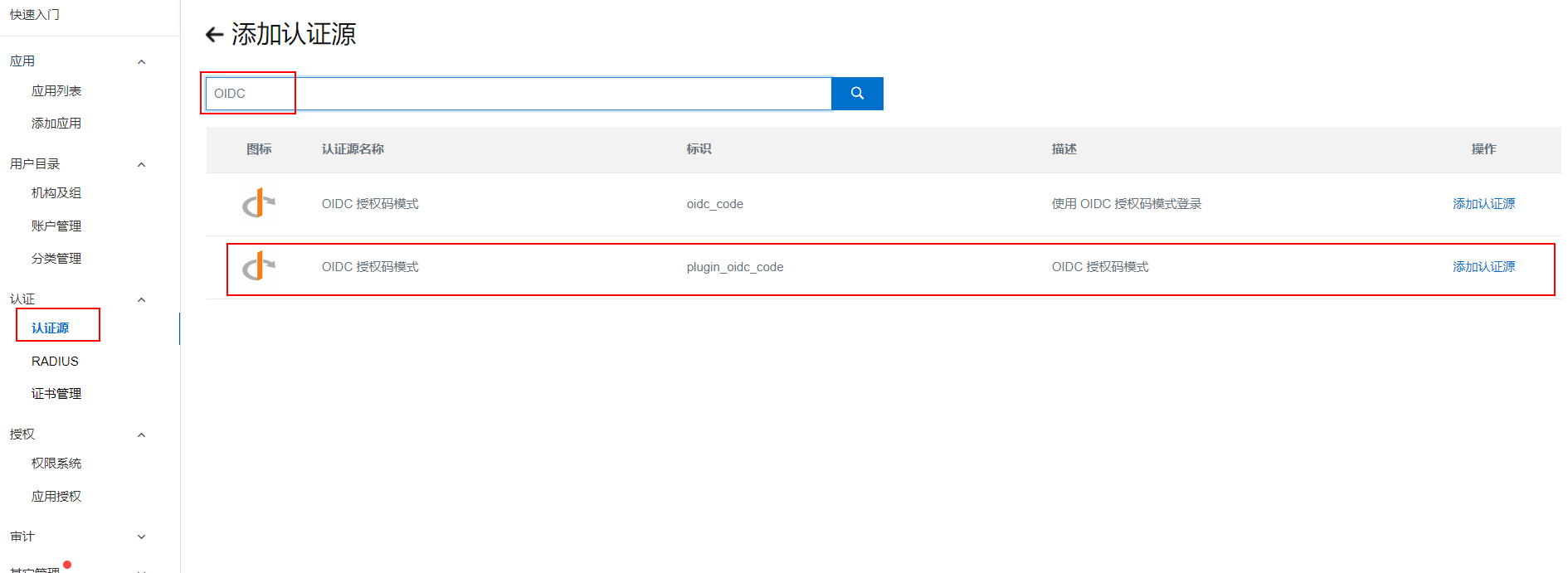The image size is (1568, 573).
Task: Select the RADIUS menu item
Action: (x=55, y=362)
